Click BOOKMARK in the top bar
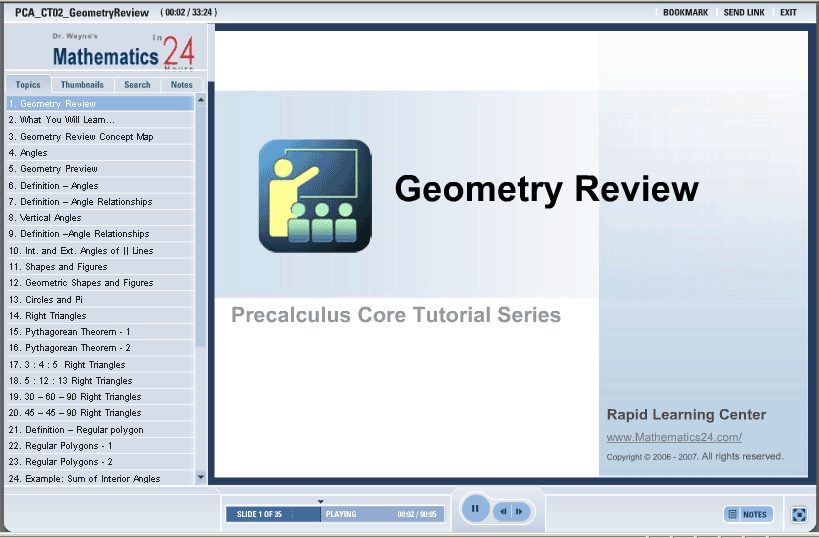This screenshot has width=819, height=538. point(685,13)
